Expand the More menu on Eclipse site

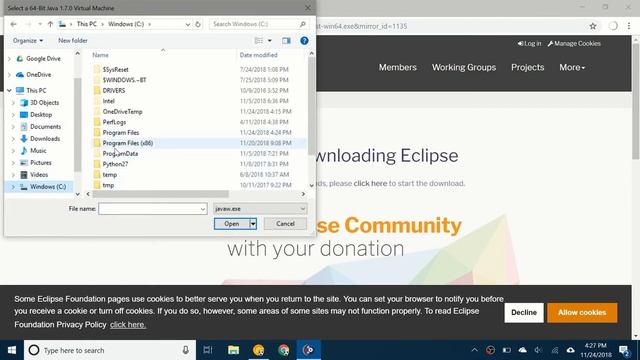(x=572, y=67)
